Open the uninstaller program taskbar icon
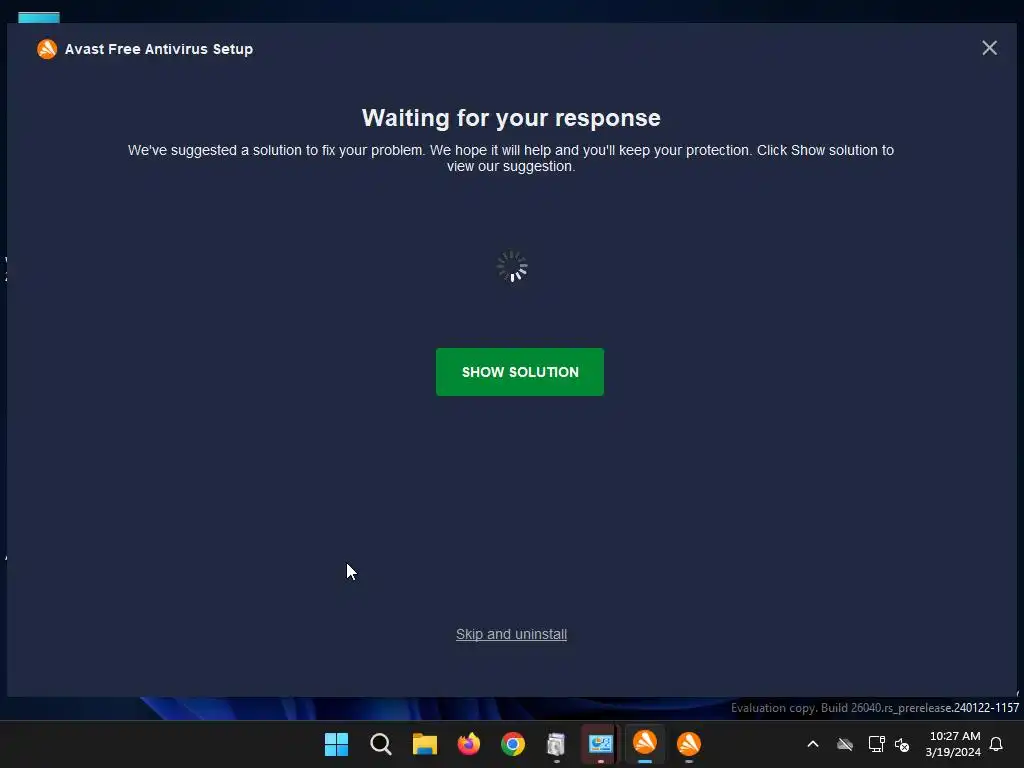The width and height of the screenshot is (1024, 768). click(x=556, y=744)
